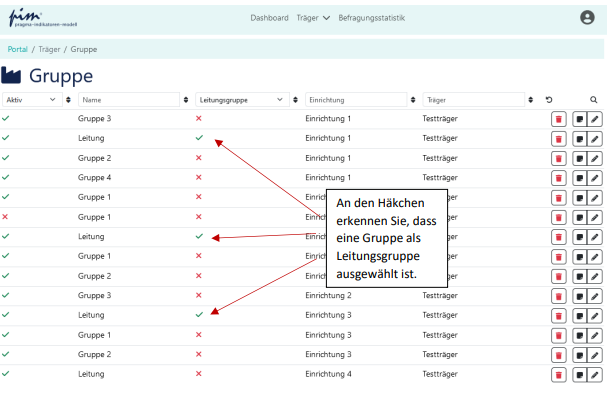610x406 pixels.
Task: Delete Gruppe 1 of Einrichtung 3
Action: click(x=558, y=334)
